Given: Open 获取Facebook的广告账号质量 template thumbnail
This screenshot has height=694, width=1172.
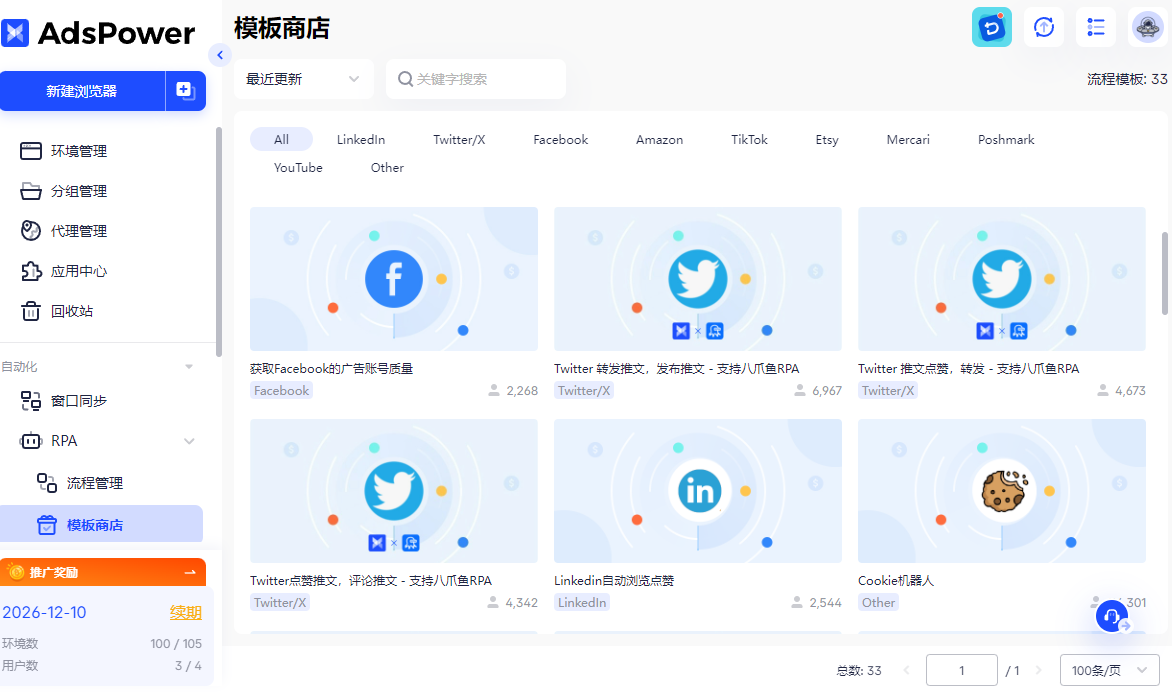Looking at the screenshot, I should tap(394, 279).
